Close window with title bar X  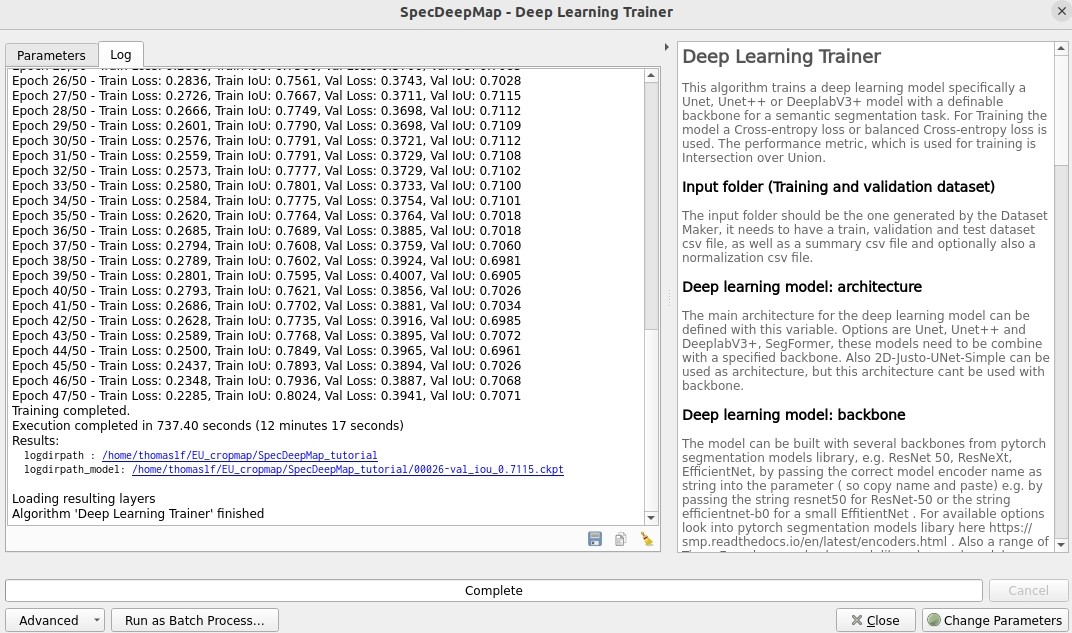pos(1062,11)
